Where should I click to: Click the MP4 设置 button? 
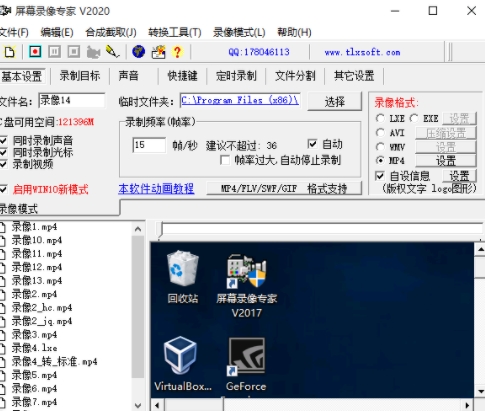(446, 161)
